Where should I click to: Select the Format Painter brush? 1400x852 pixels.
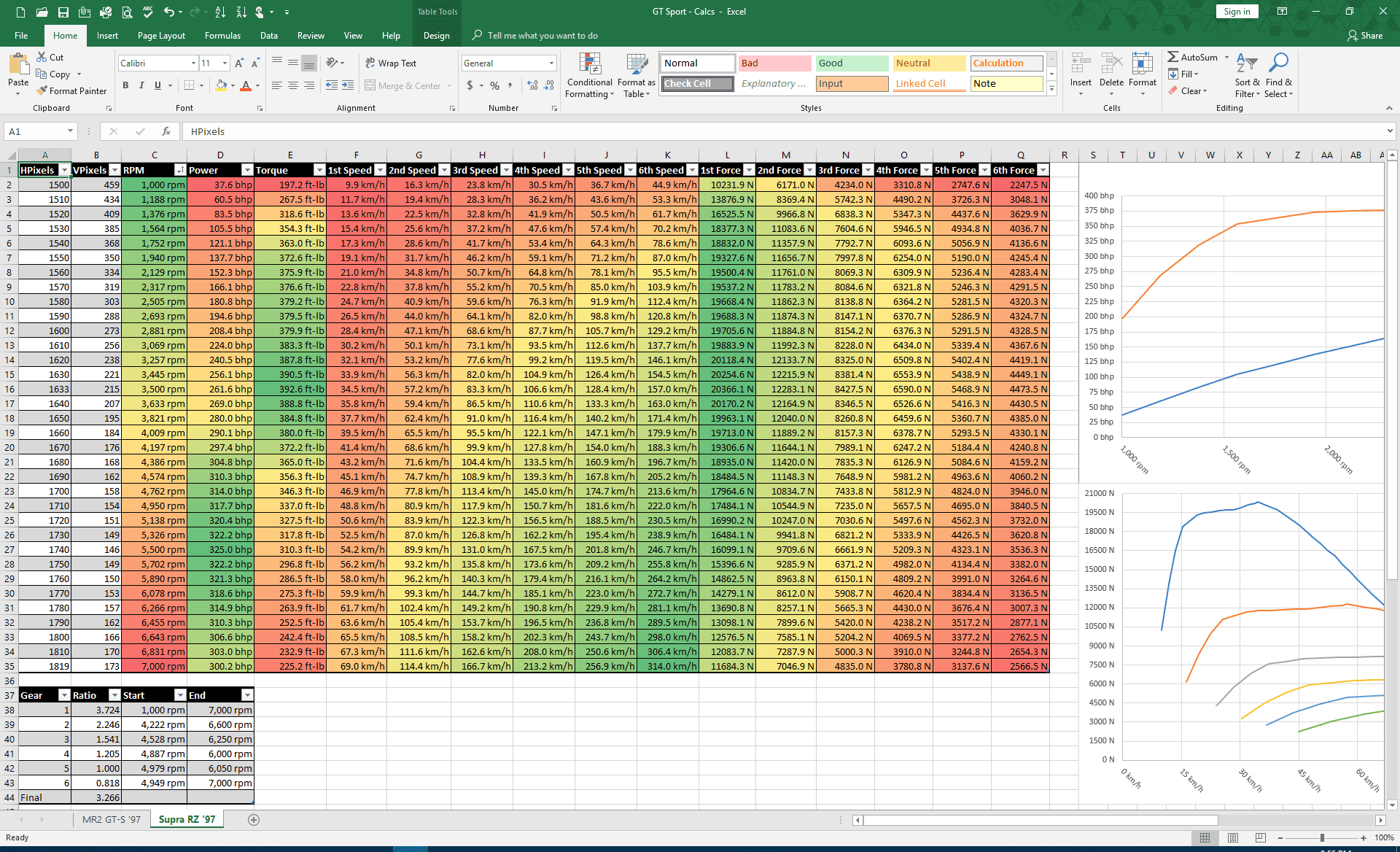(72, 90)
